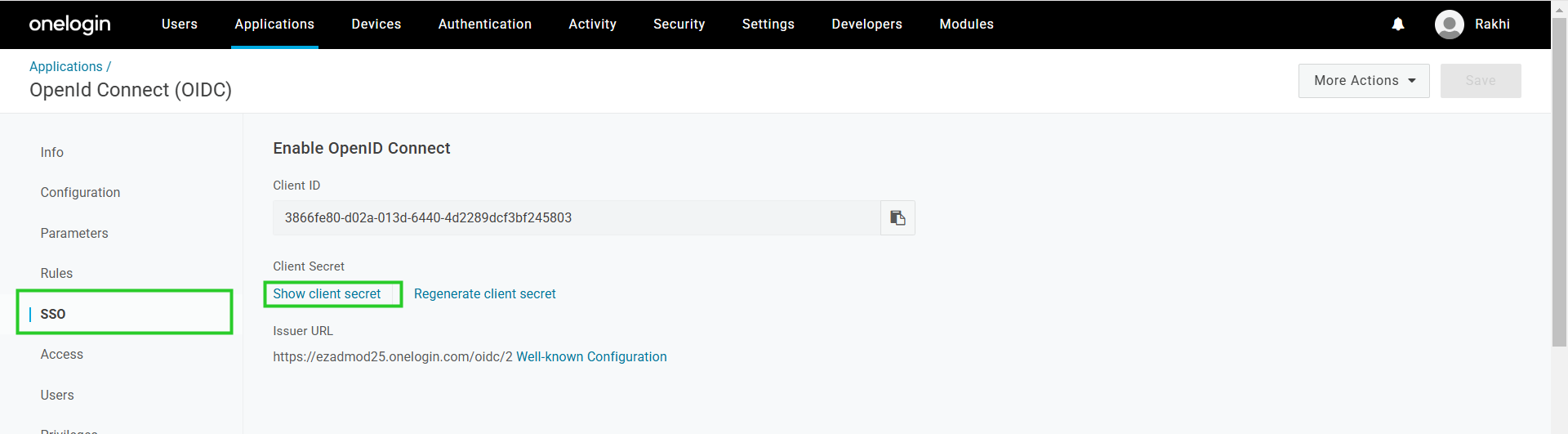1568x434 pixels.
Task: Open the Activity menu
Action: click(593, 25)
